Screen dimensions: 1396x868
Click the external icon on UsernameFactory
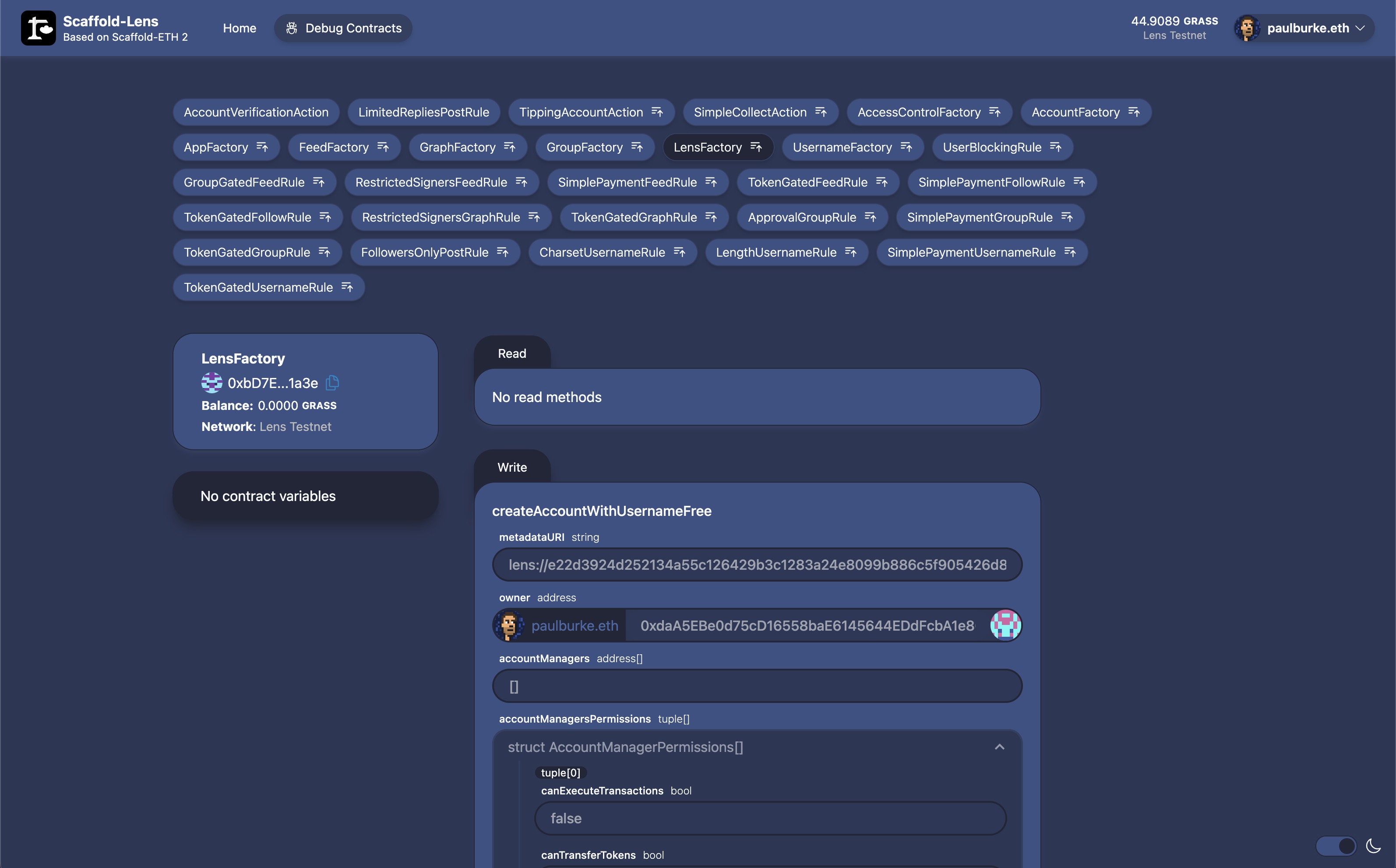[906, 147]
